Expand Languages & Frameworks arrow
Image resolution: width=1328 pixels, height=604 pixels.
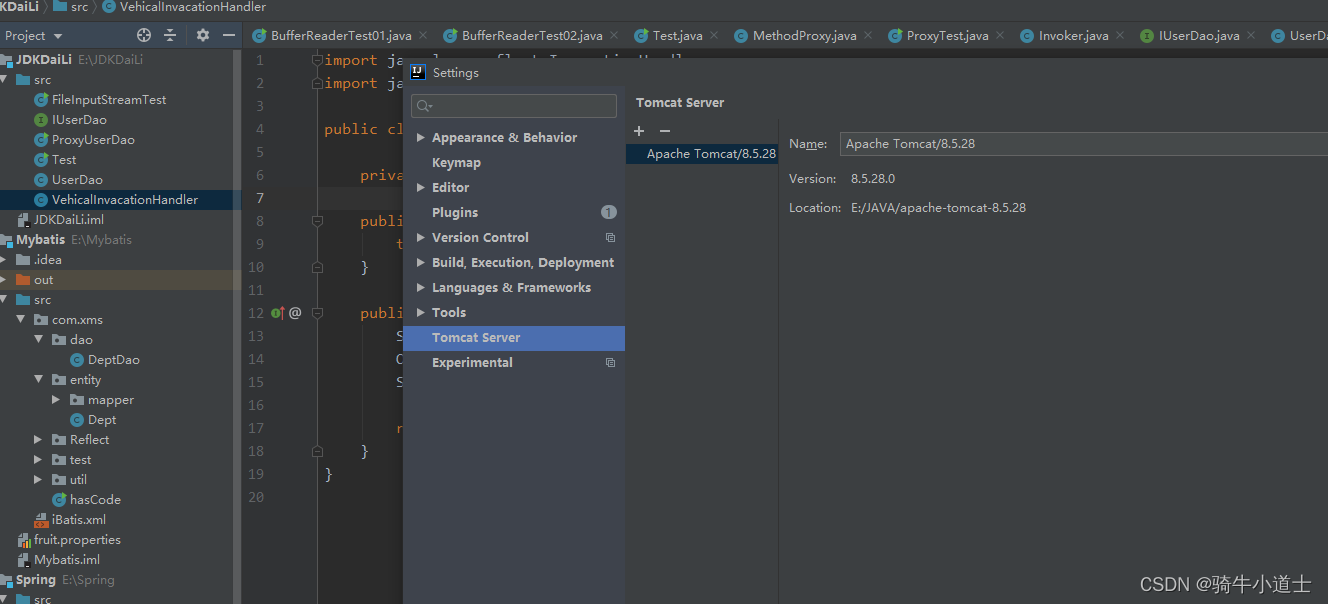[x=421, y=288]
